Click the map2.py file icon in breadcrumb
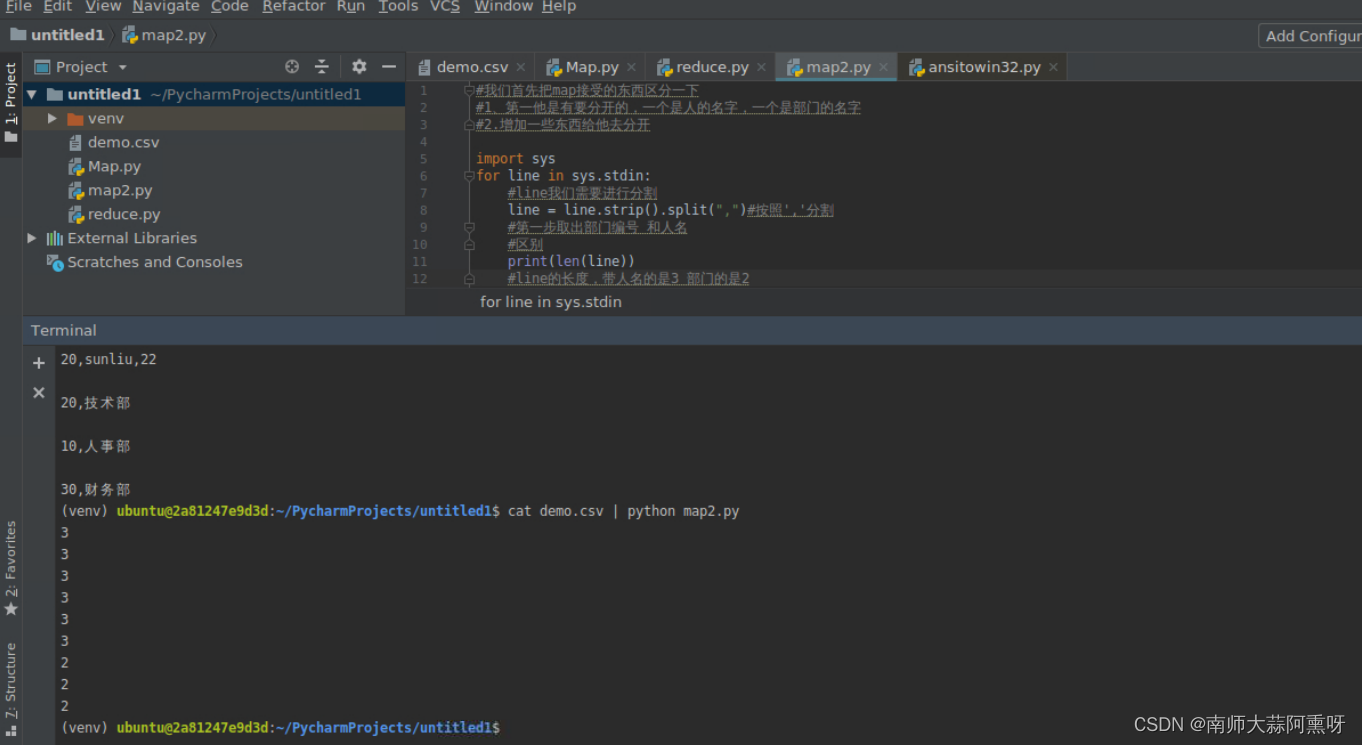This screenshot has height=745, width=1362. click(130, 35)
